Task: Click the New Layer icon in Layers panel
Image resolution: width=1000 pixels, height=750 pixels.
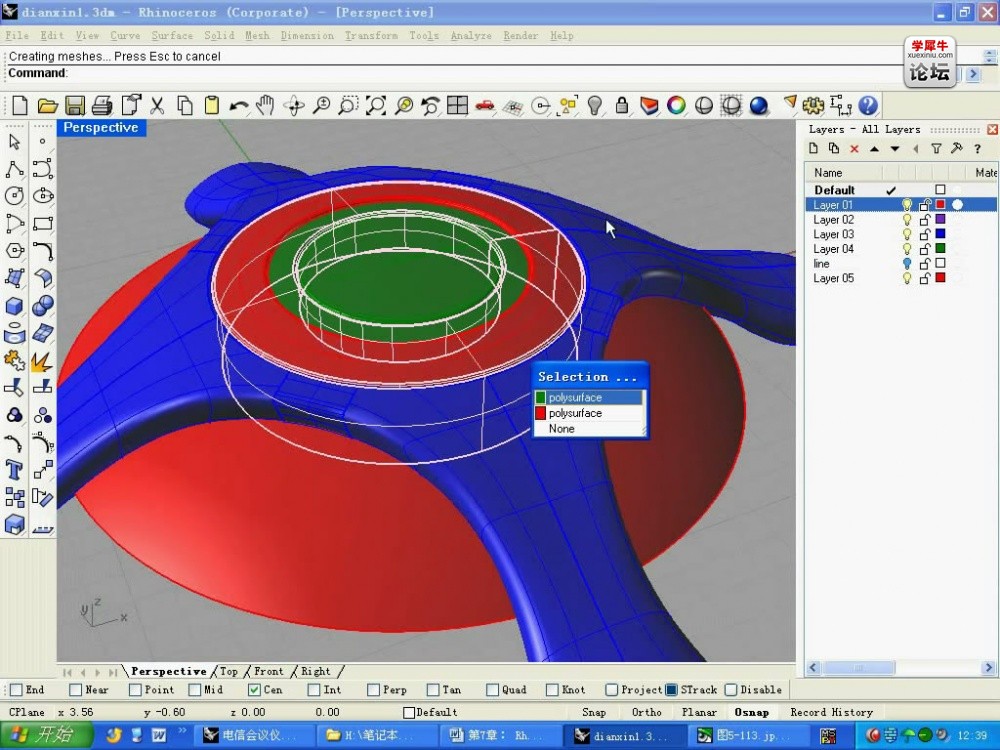Action: tap(813, 149)
